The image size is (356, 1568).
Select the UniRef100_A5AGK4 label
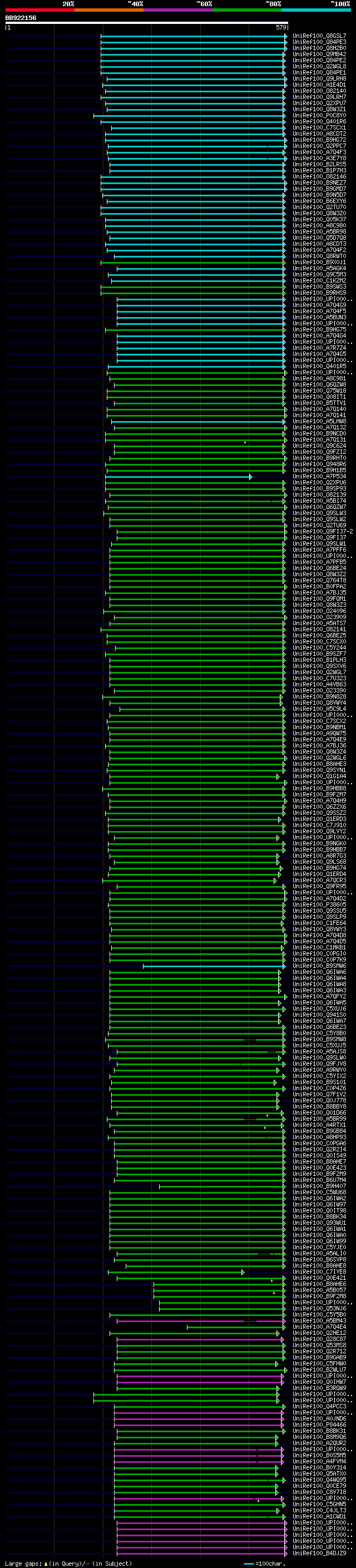(319, 269)
